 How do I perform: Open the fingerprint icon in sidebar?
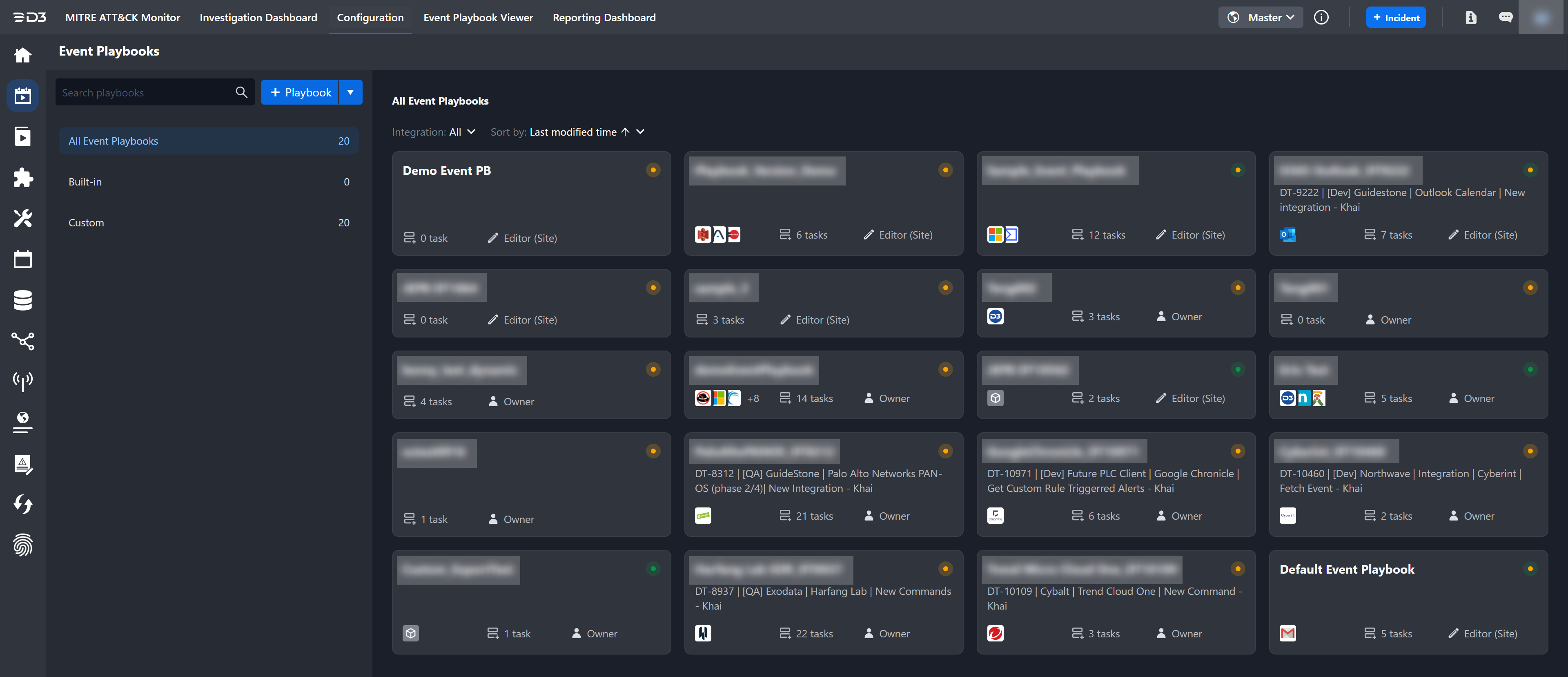click(x=22, y=545)
